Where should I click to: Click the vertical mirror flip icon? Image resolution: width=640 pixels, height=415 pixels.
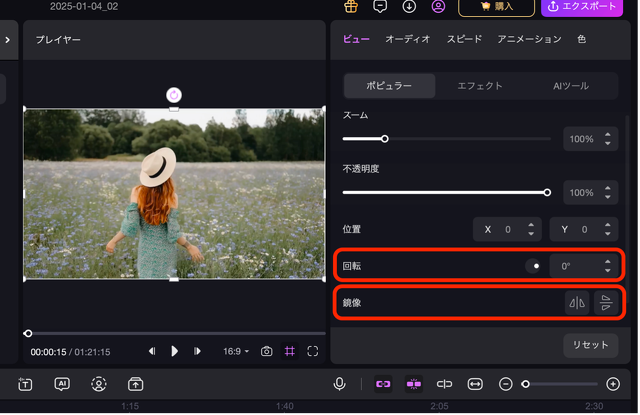pyautogui.click(x=605, y=303)
